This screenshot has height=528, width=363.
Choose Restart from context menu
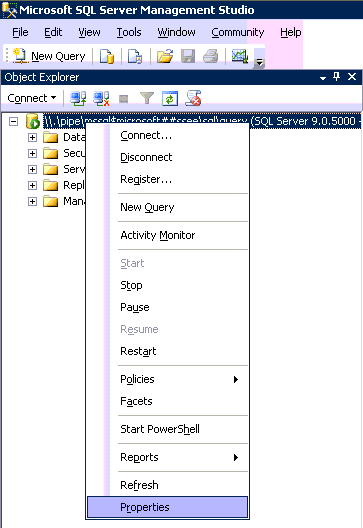tap(167, 351)
